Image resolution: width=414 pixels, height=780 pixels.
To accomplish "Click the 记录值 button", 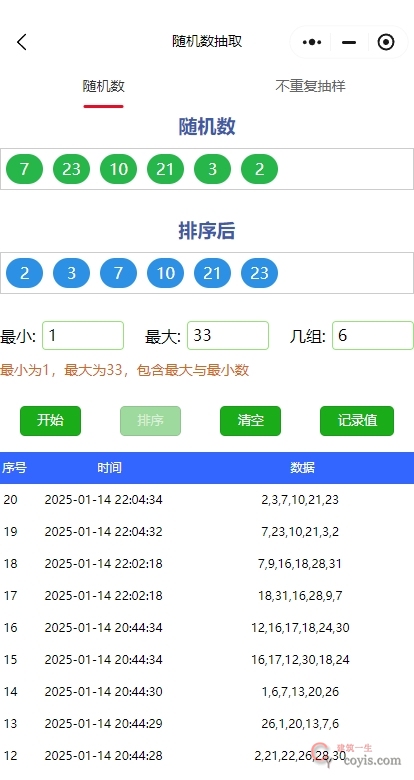I will [357, 421].
